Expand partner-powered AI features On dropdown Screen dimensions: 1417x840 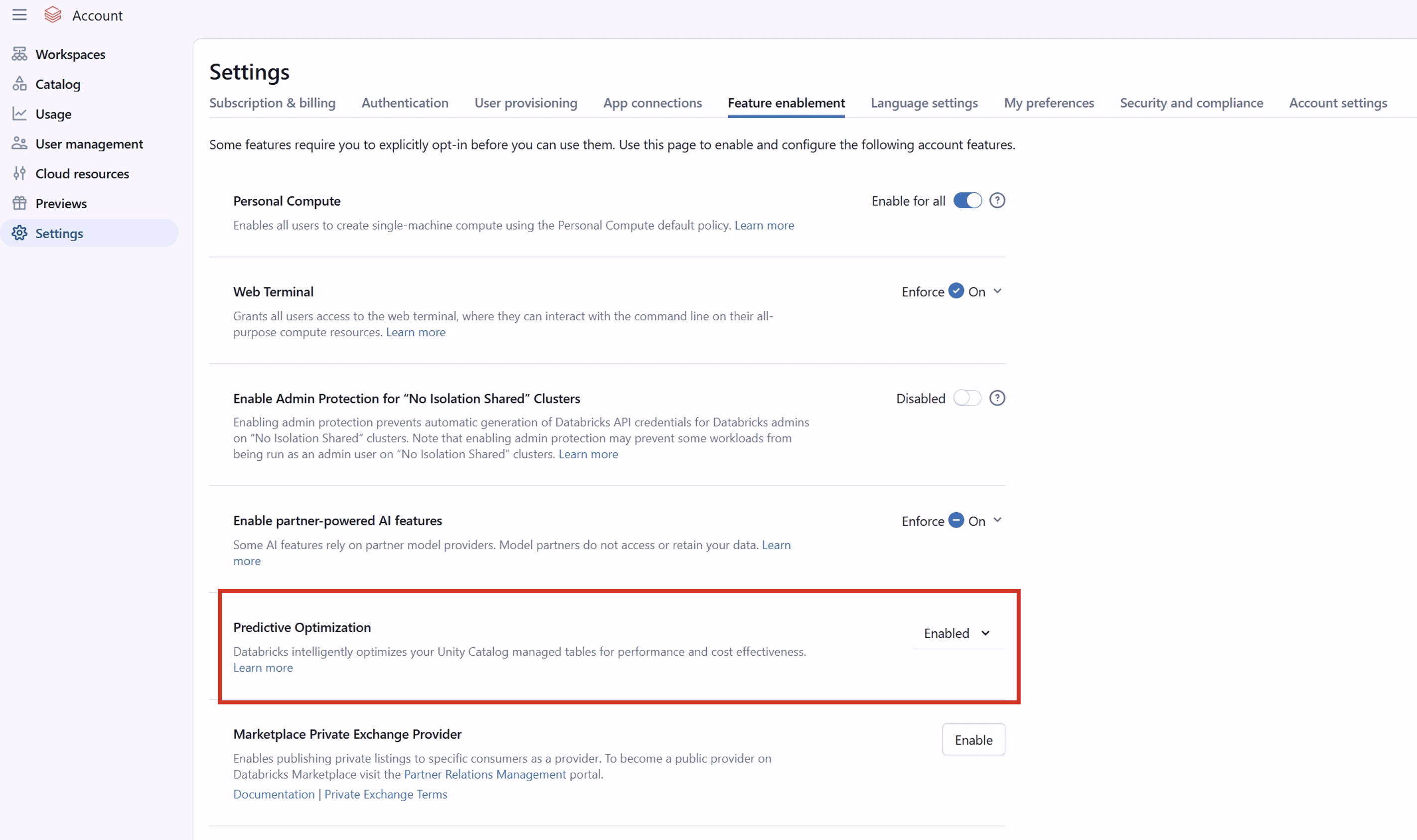point(985,521)
